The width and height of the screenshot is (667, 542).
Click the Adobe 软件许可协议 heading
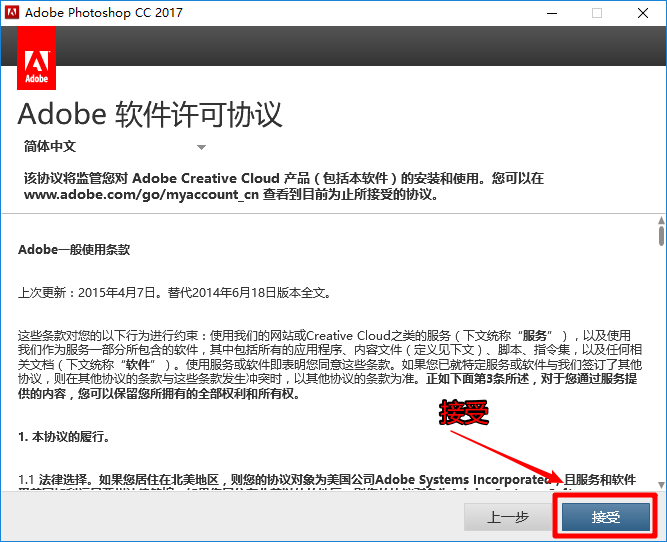(x=150, y=113)
